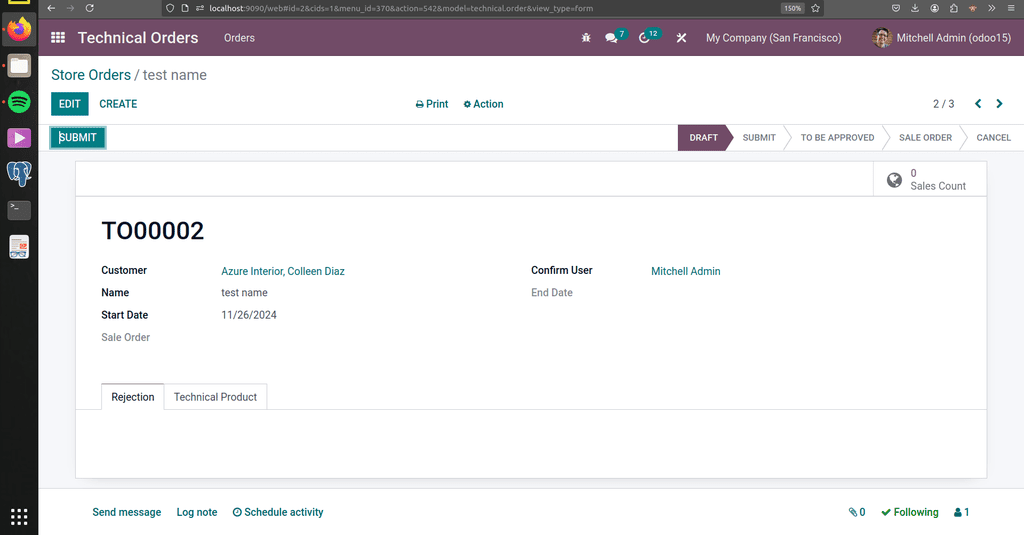
Task: Select the DRAFT status stage
Action: click(703, 137)
